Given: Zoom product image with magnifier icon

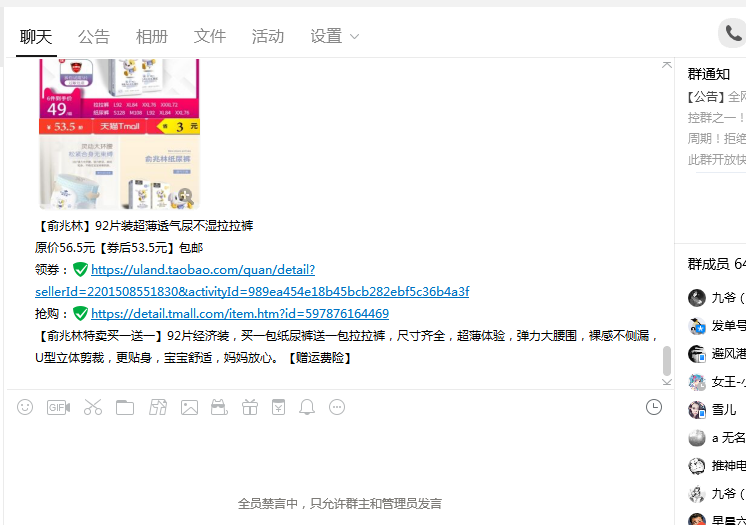Looking at the screenshot, I should [185, 196].
